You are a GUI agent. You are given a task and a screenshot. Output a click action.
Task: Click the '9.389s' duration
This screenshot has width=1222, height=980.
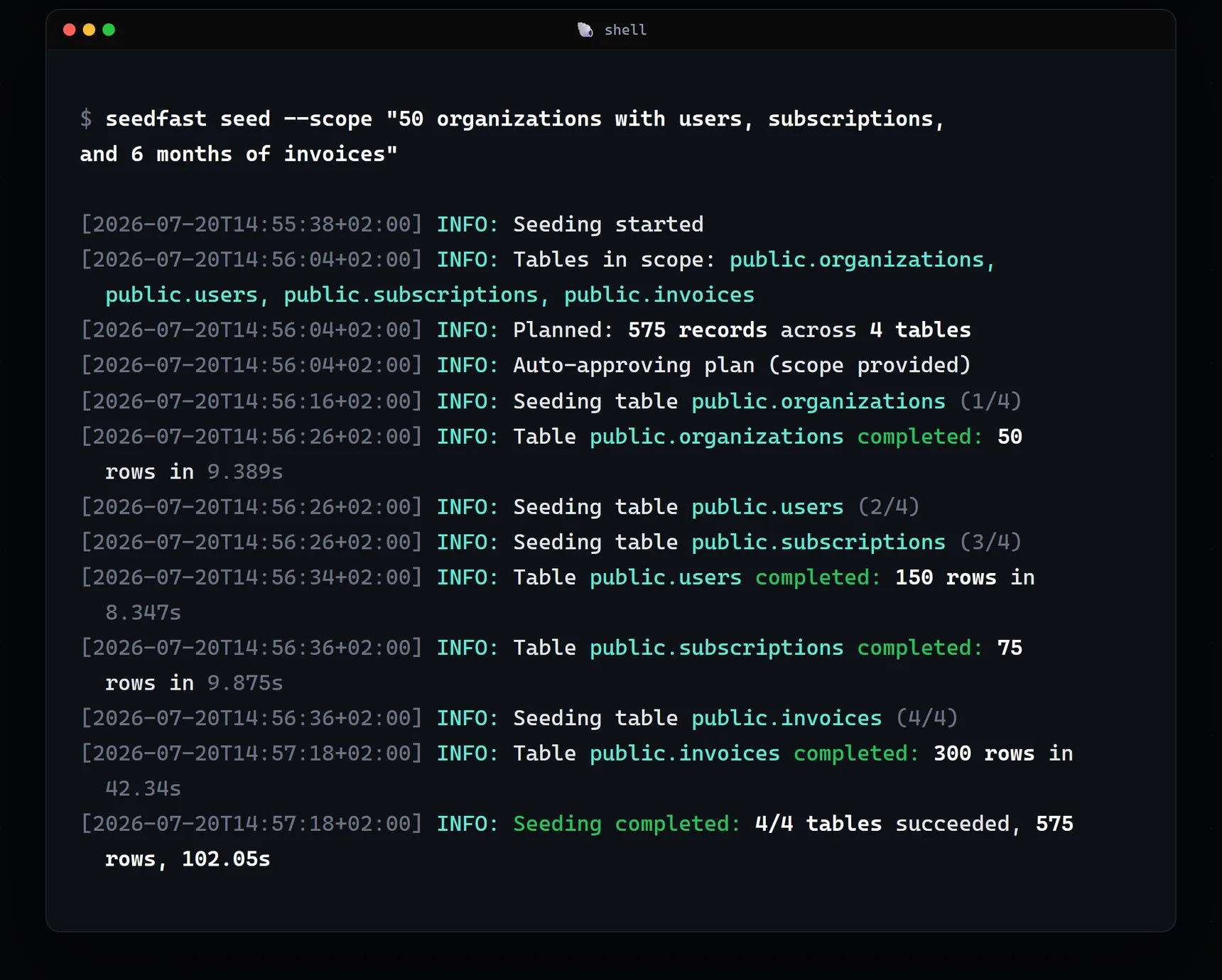click(245, 472)
